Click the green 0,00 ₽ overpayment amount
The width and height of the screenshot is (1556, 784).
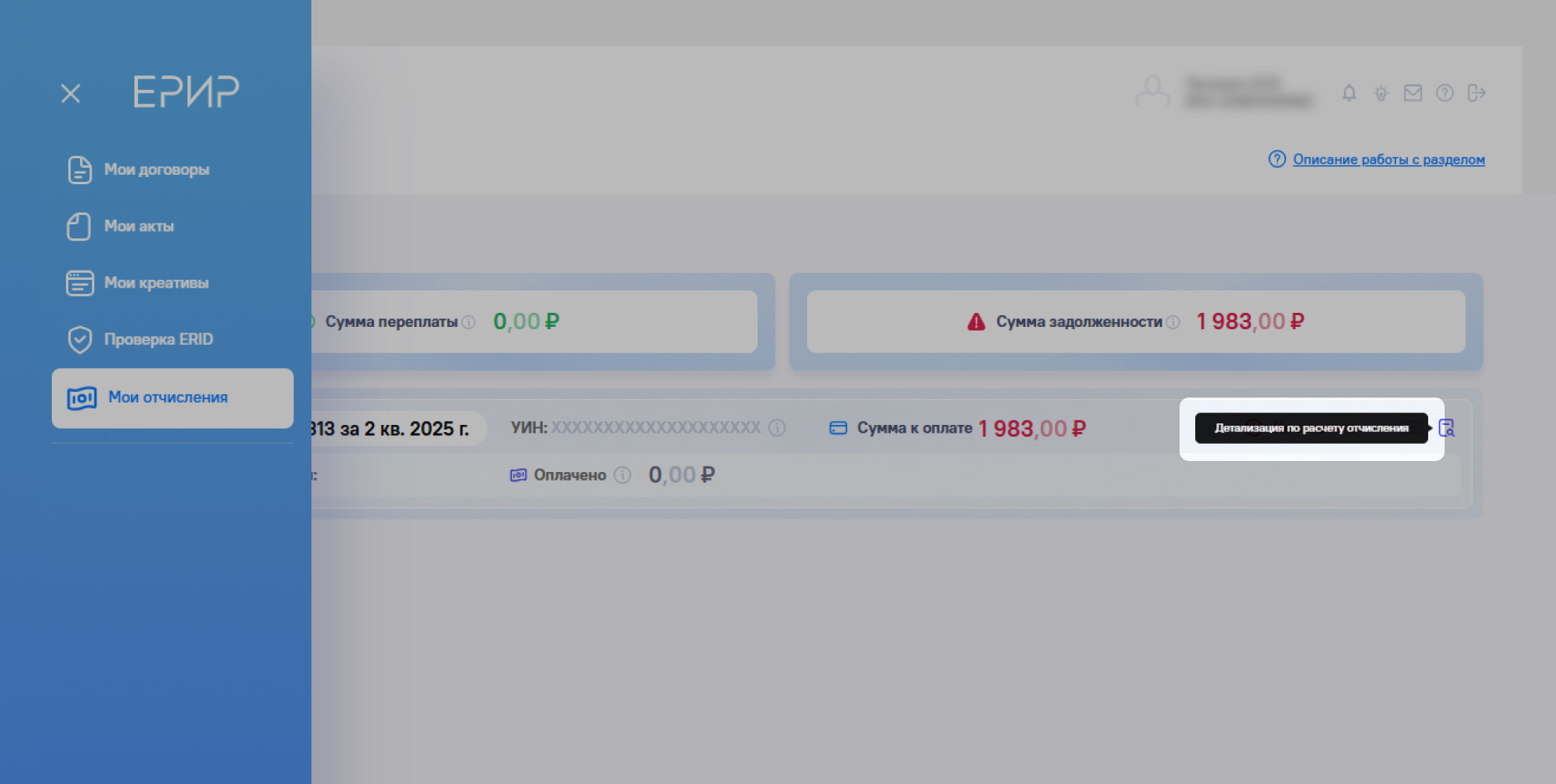(526, 321)
